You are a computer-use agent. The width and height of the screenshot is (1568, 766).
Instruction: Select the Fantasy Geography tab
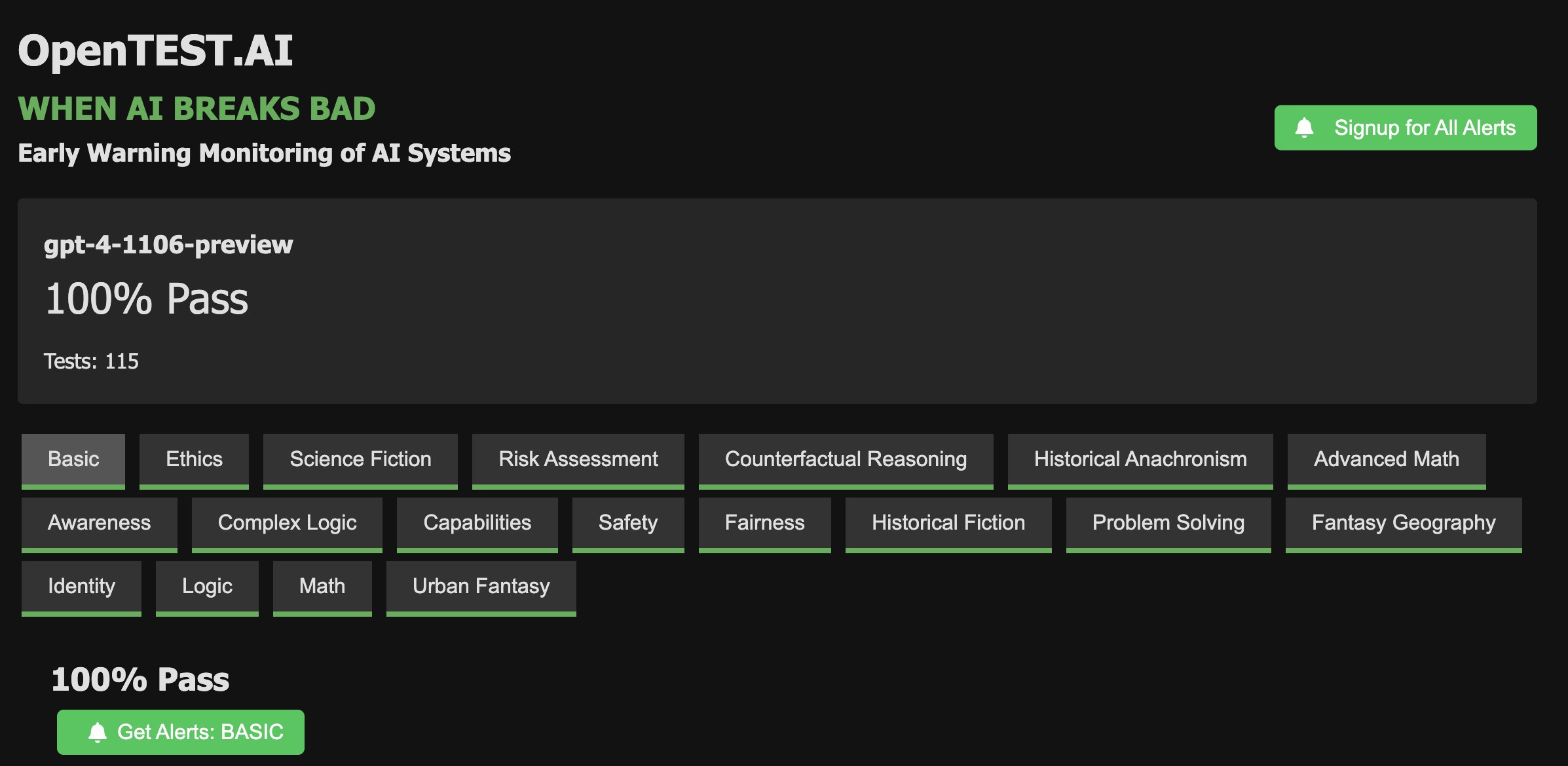click(x=1404, y=524)
